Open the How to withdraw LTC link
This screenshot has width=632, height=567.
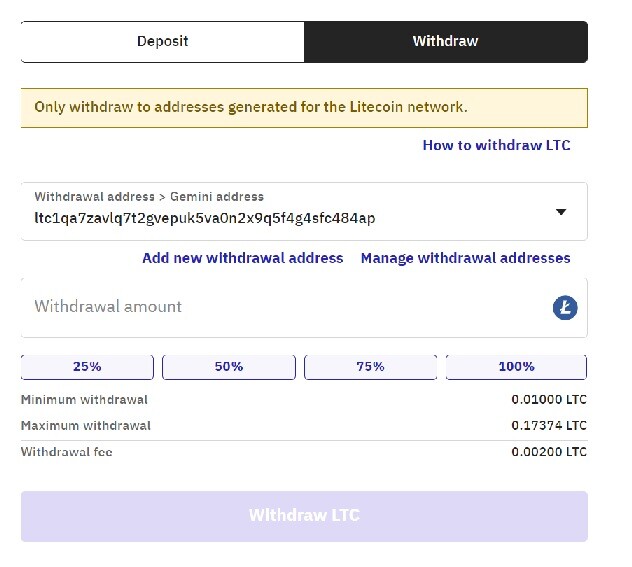tap(496, 145)
